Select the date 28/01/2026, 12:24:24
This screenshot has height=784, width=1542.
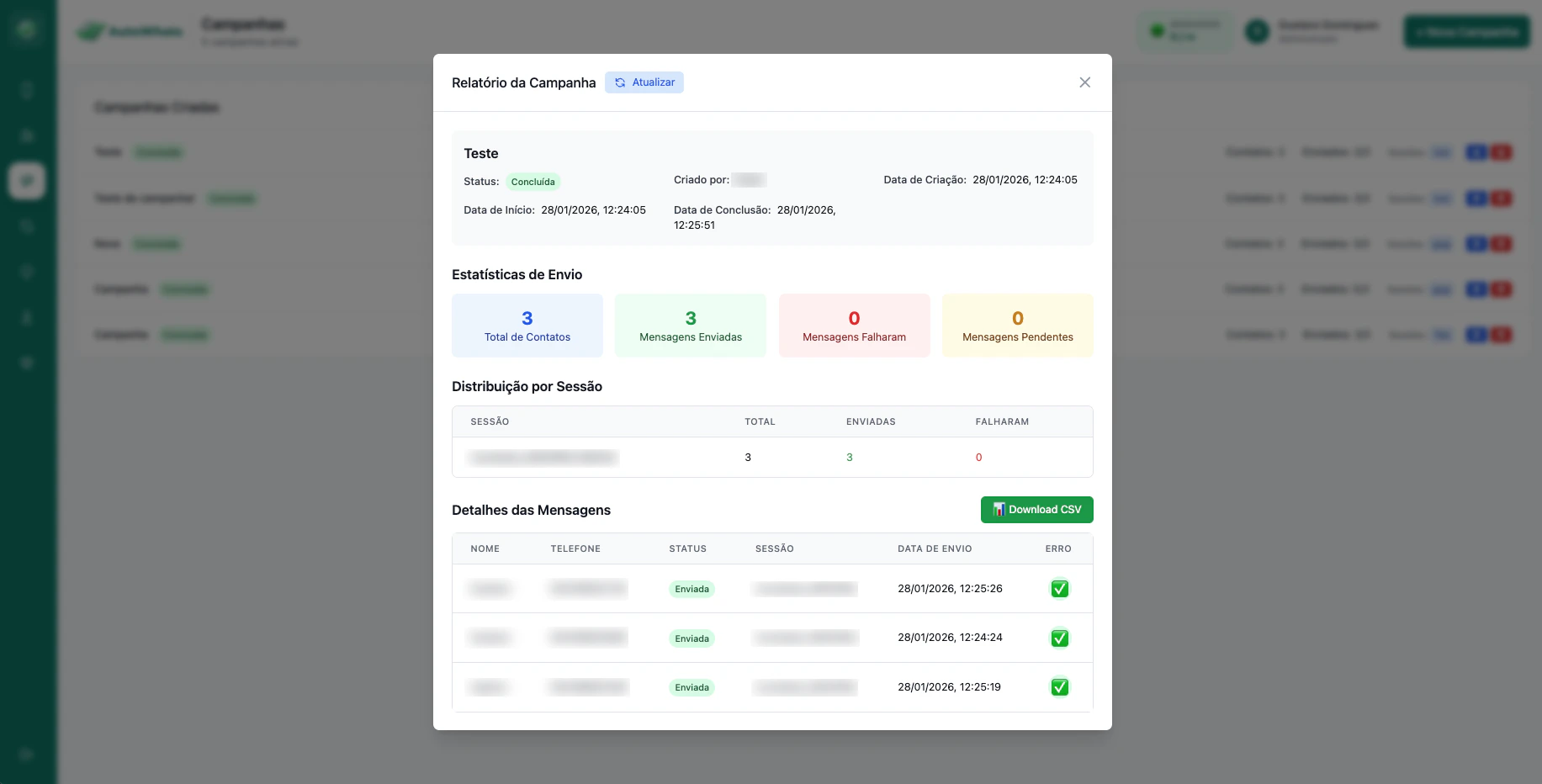(950, 638)
